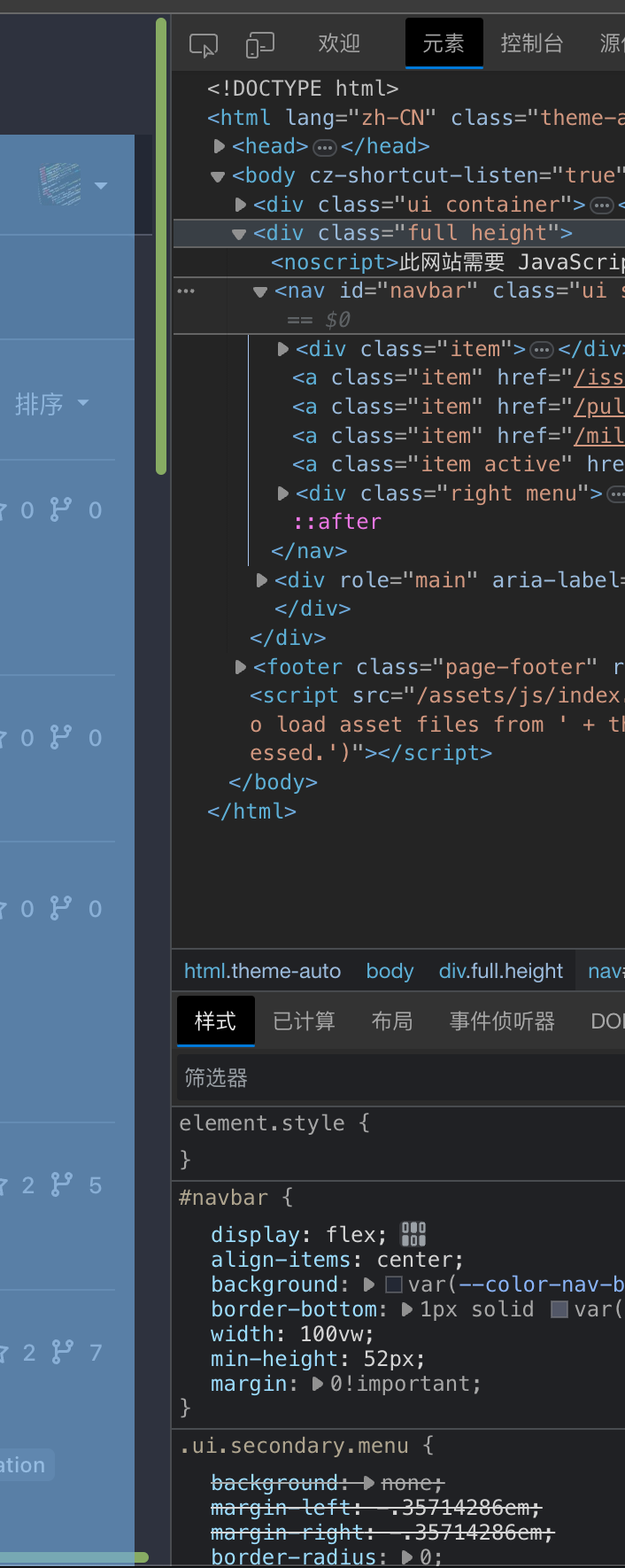The width and height of the screenshot is (625, 1568).
Task: Select body in the breadcrumb bar
Action: pos(389,971)
